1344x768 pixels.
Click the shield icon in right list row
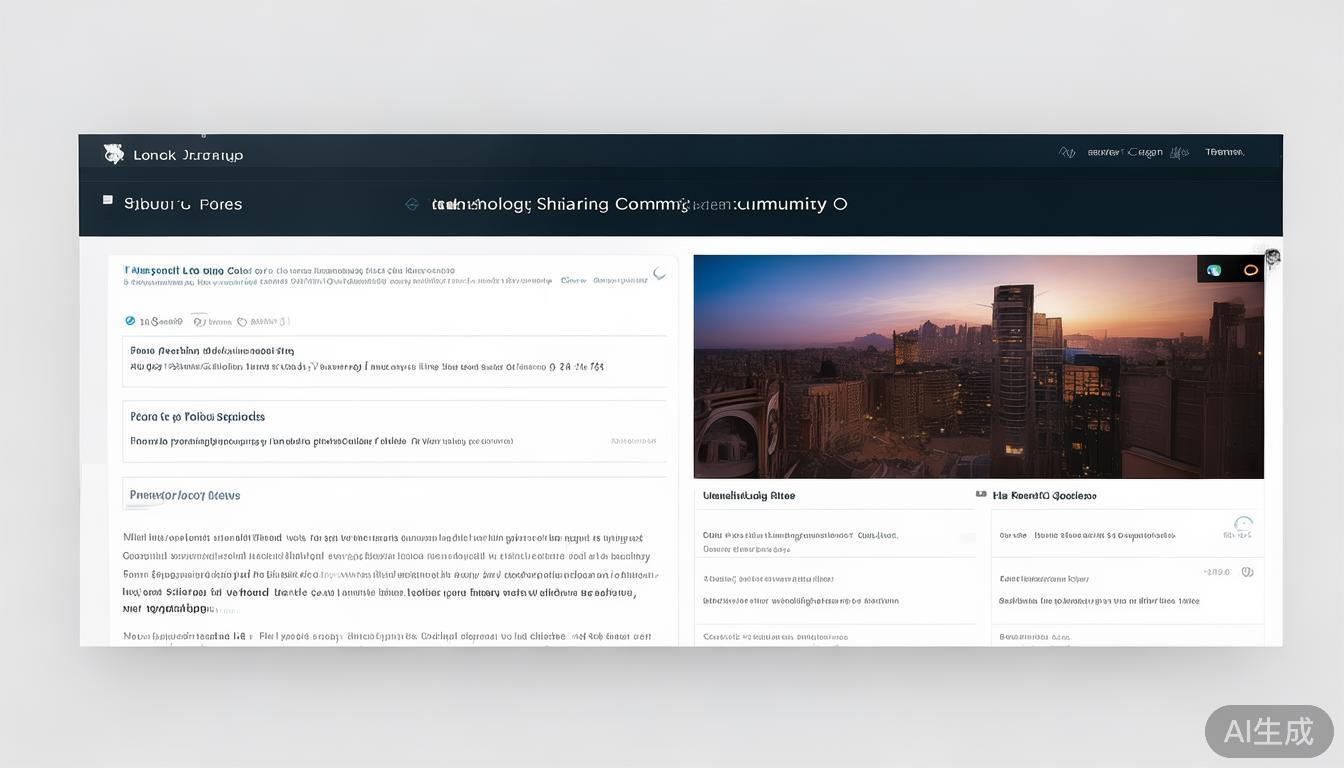click(x=1247, y=572)
